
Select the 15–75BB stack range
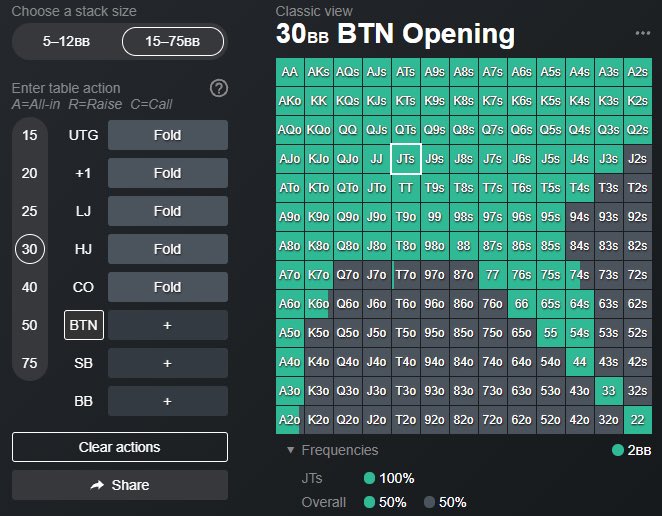(x=173, y=41)
